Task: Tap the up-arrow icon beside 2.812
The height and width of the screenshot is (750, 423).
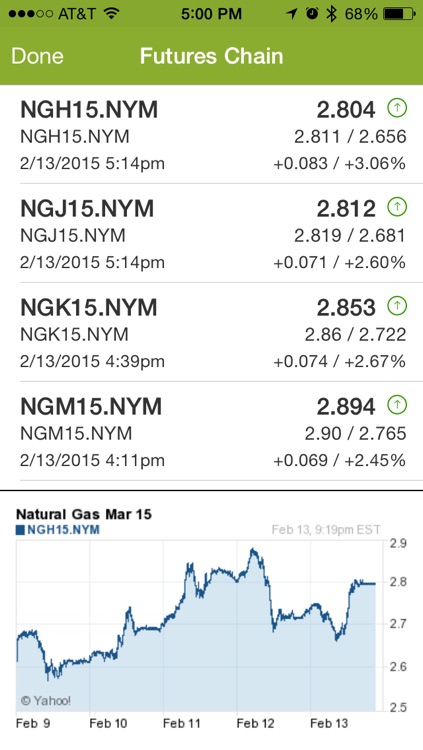Action: pos(397,207)
